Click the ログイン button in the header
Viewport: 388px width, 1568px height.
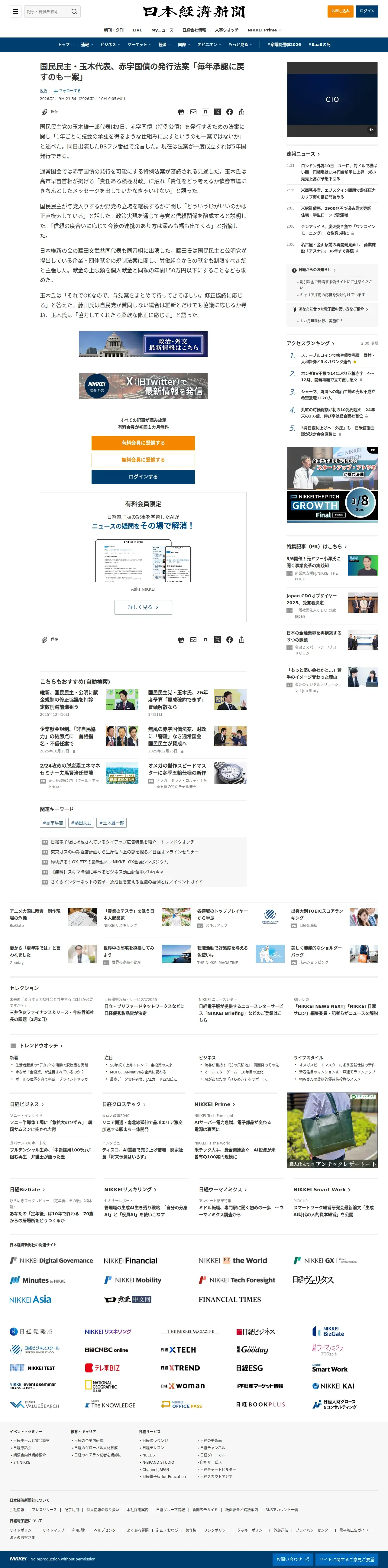tap(367, 11)
